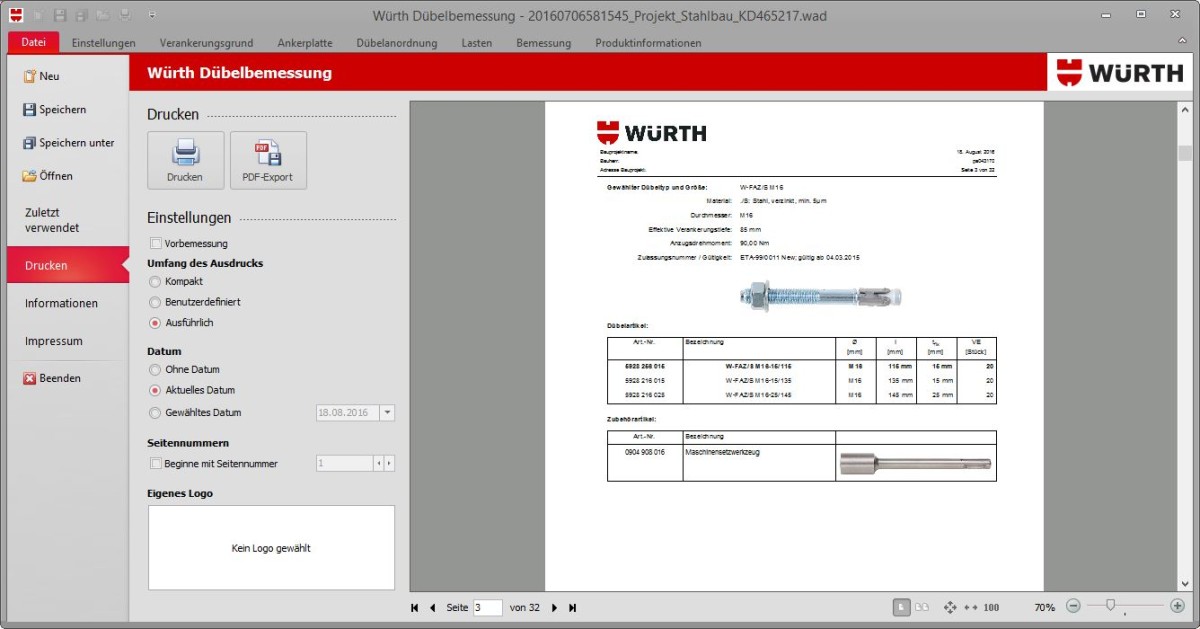Image resolution: width=1200 pixels, height=629 pixels.
Task: Click the PDF-Export button
Action: click(268, 160)
